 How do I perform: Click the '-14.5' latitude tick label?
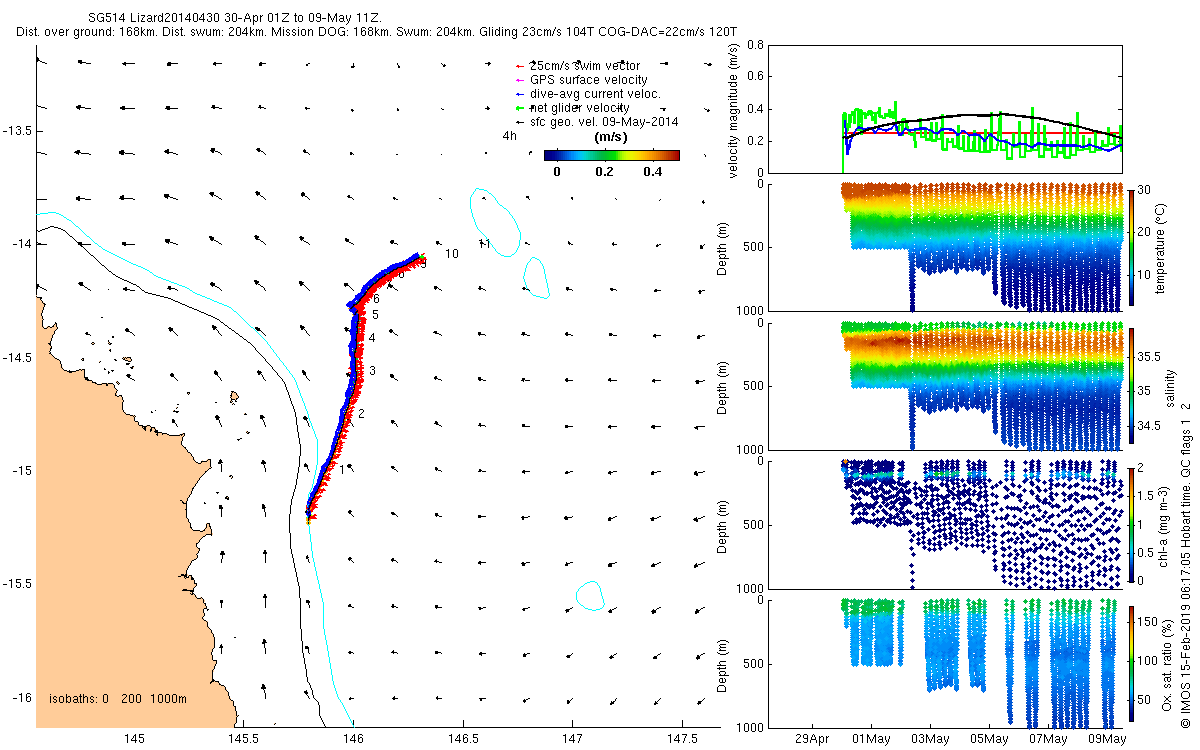point(17,357)
